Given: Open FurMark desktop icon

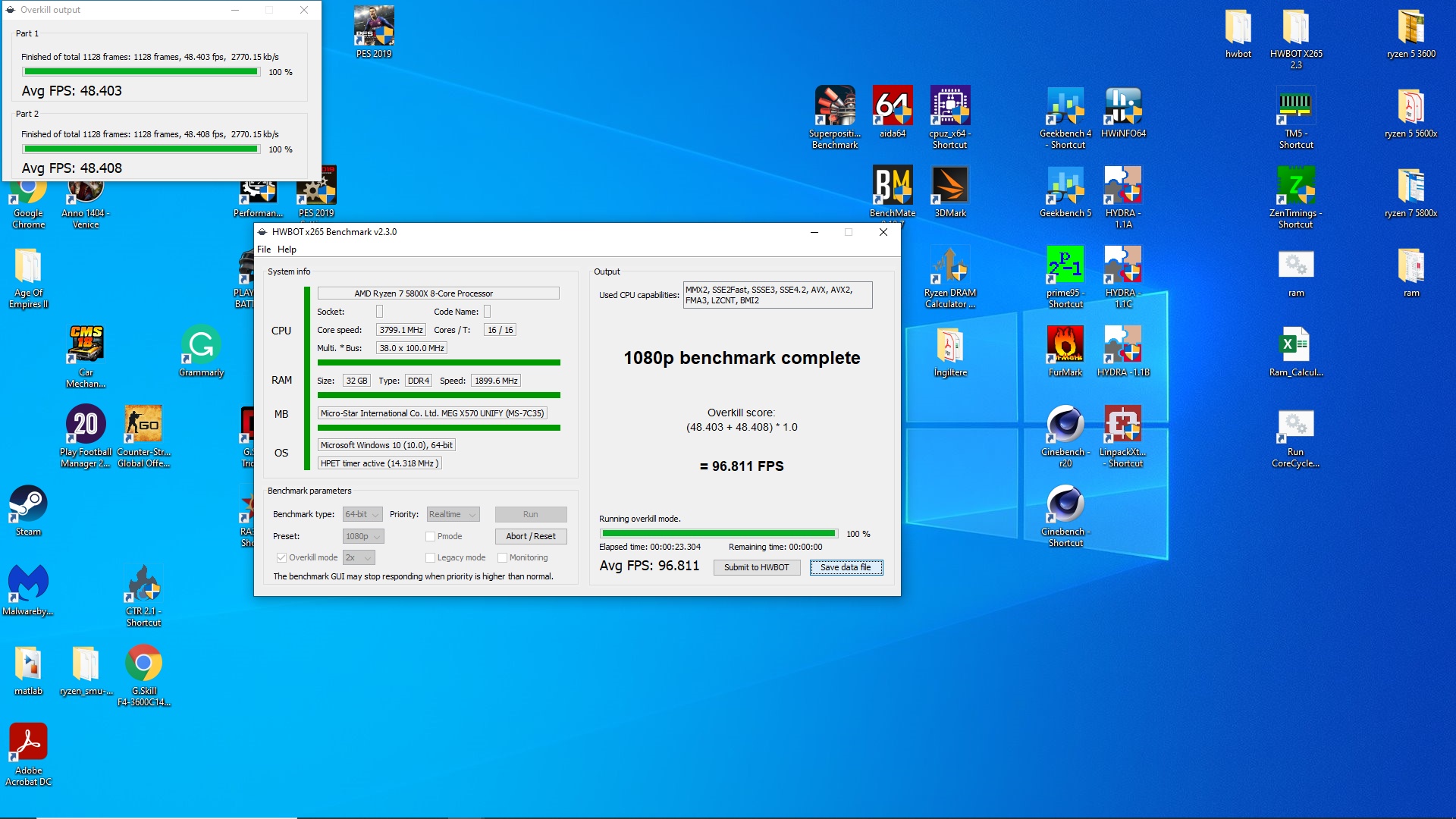Looking at the screenshot, I should coord(1065,351).
